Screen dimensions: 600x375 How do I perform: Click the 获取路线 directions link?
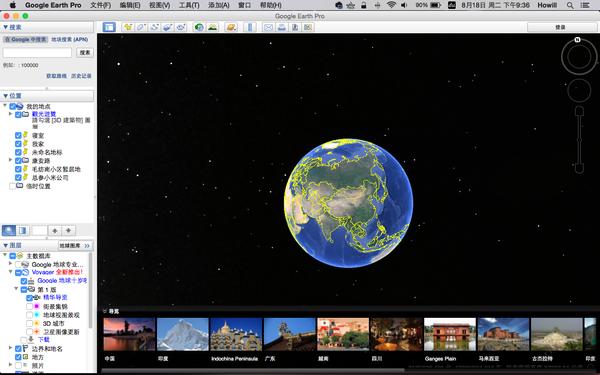(x=57, y=76)
